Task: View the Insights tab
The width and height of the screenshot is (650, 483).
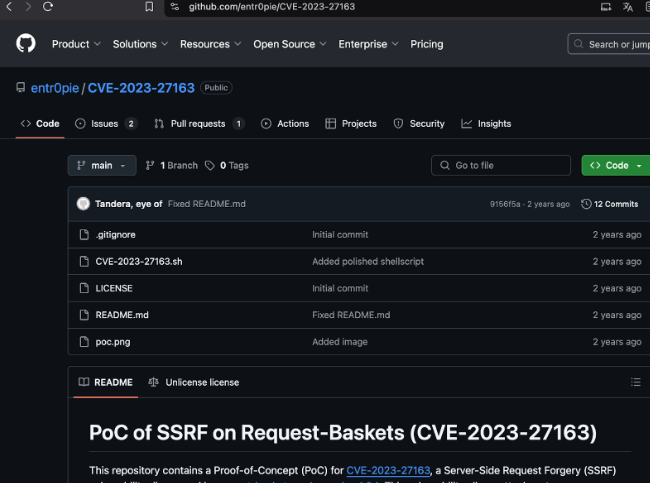Action: click(x=486, y=124)
